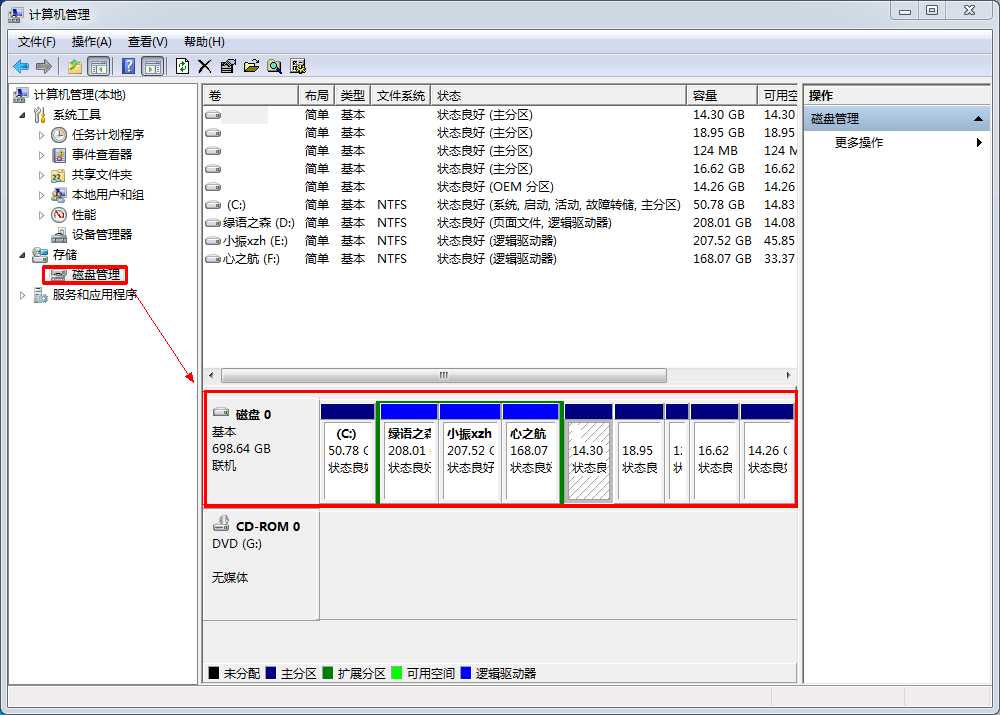Sort by the 类型 column header
This screenshot has width=1000, height=715.
tap(352, 96)
